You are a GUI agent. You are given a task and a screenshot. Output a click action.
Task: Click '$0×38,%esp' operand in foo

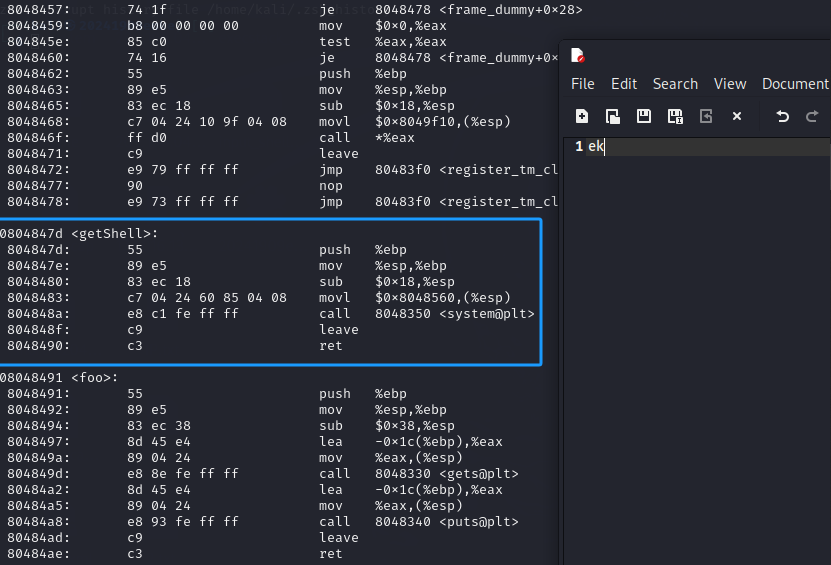click(x=414, y=426)
